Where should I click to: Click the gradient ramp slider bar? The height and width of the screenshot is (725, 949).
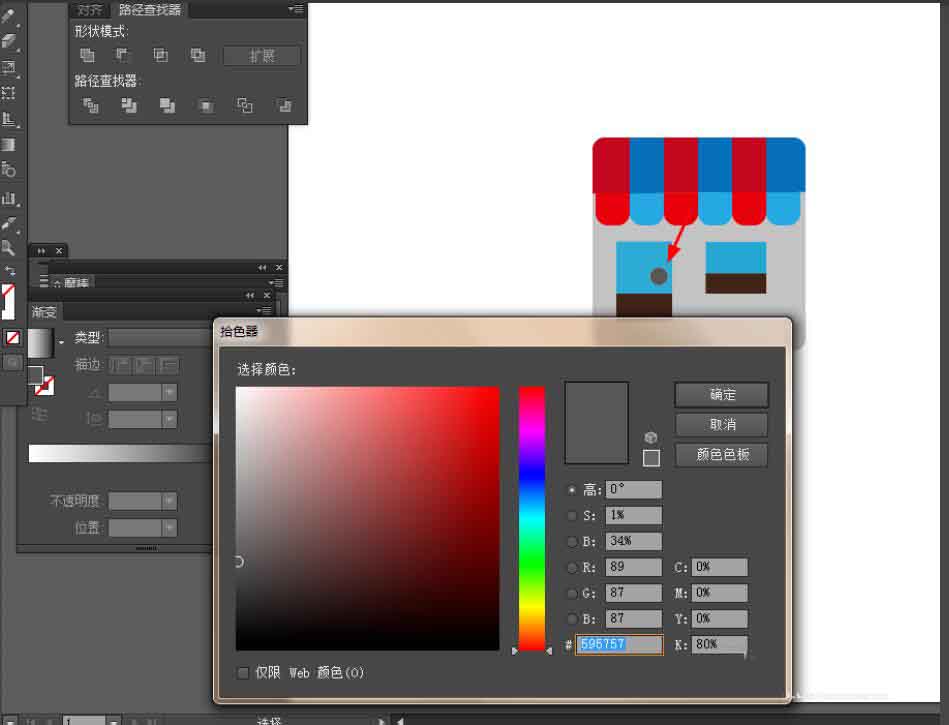click(x=120, y=453)
